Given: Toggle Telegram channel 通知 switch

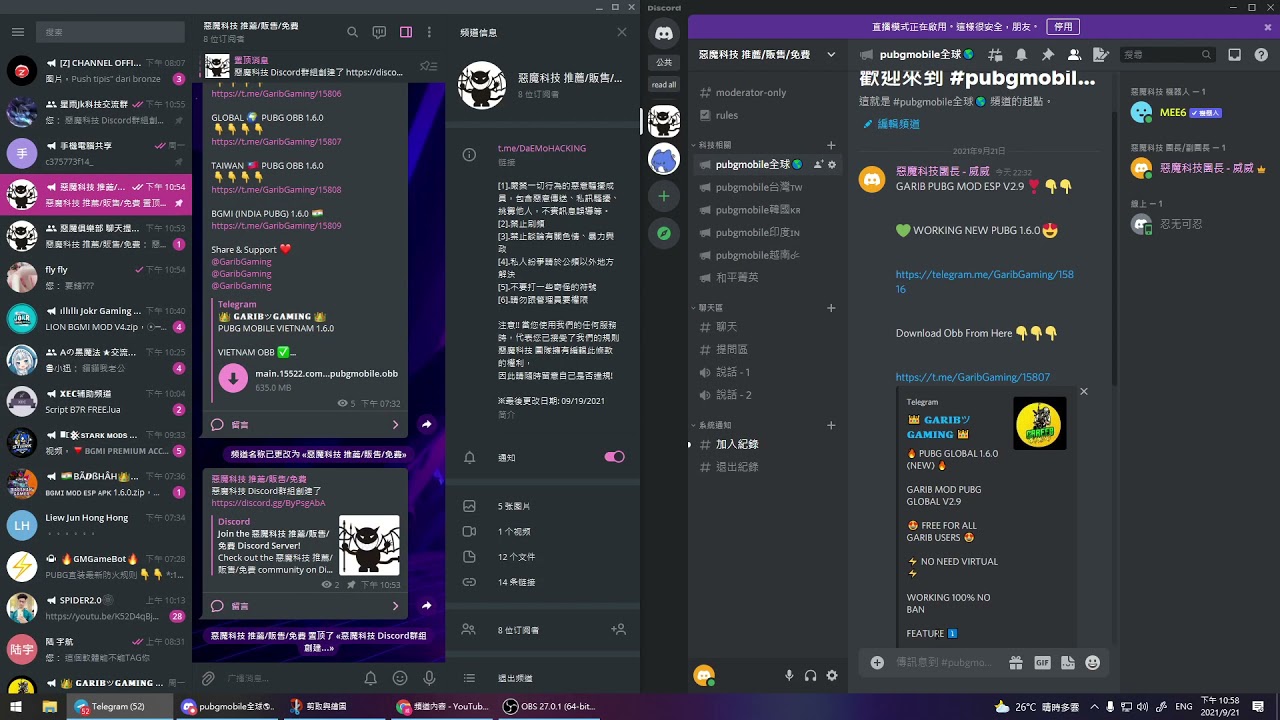Looking at the screenshot, I should tap(614, 457).
